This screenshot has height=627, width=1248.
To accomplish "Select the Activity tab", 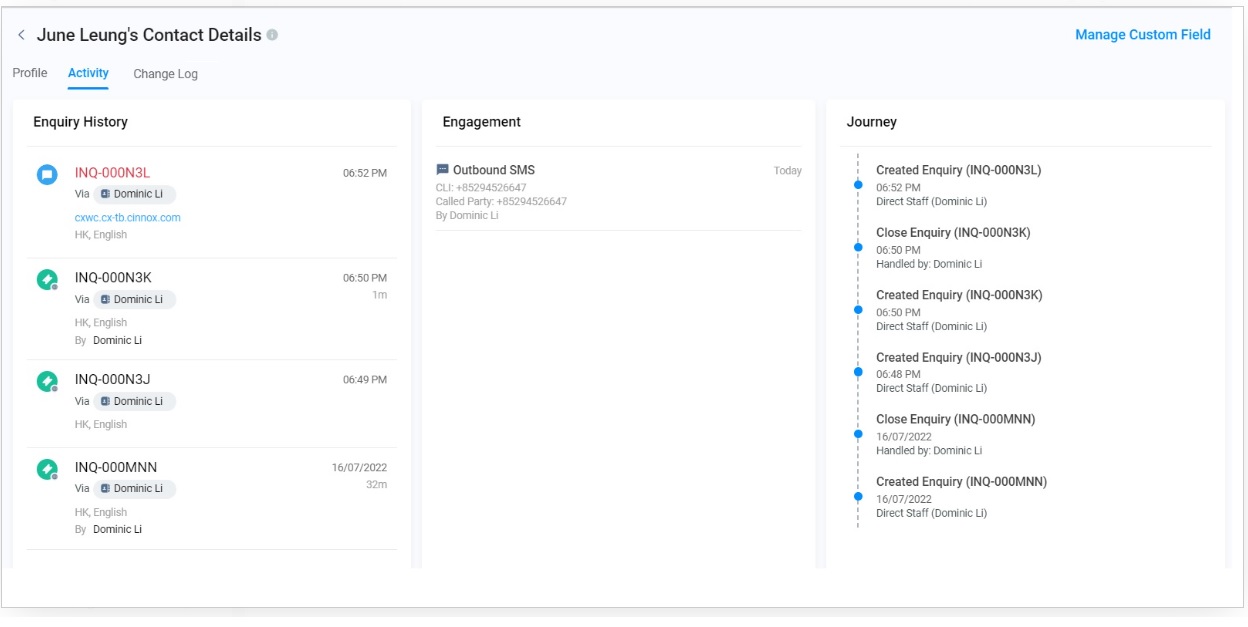I will [x=88, y=73].
